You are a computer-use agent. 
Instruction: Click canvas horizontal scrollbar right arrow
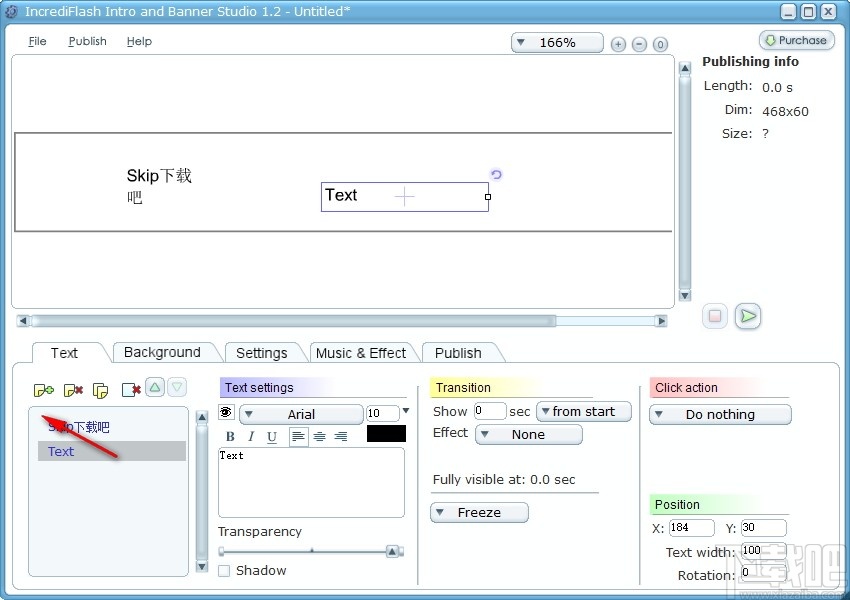click(x=661, y=321)
